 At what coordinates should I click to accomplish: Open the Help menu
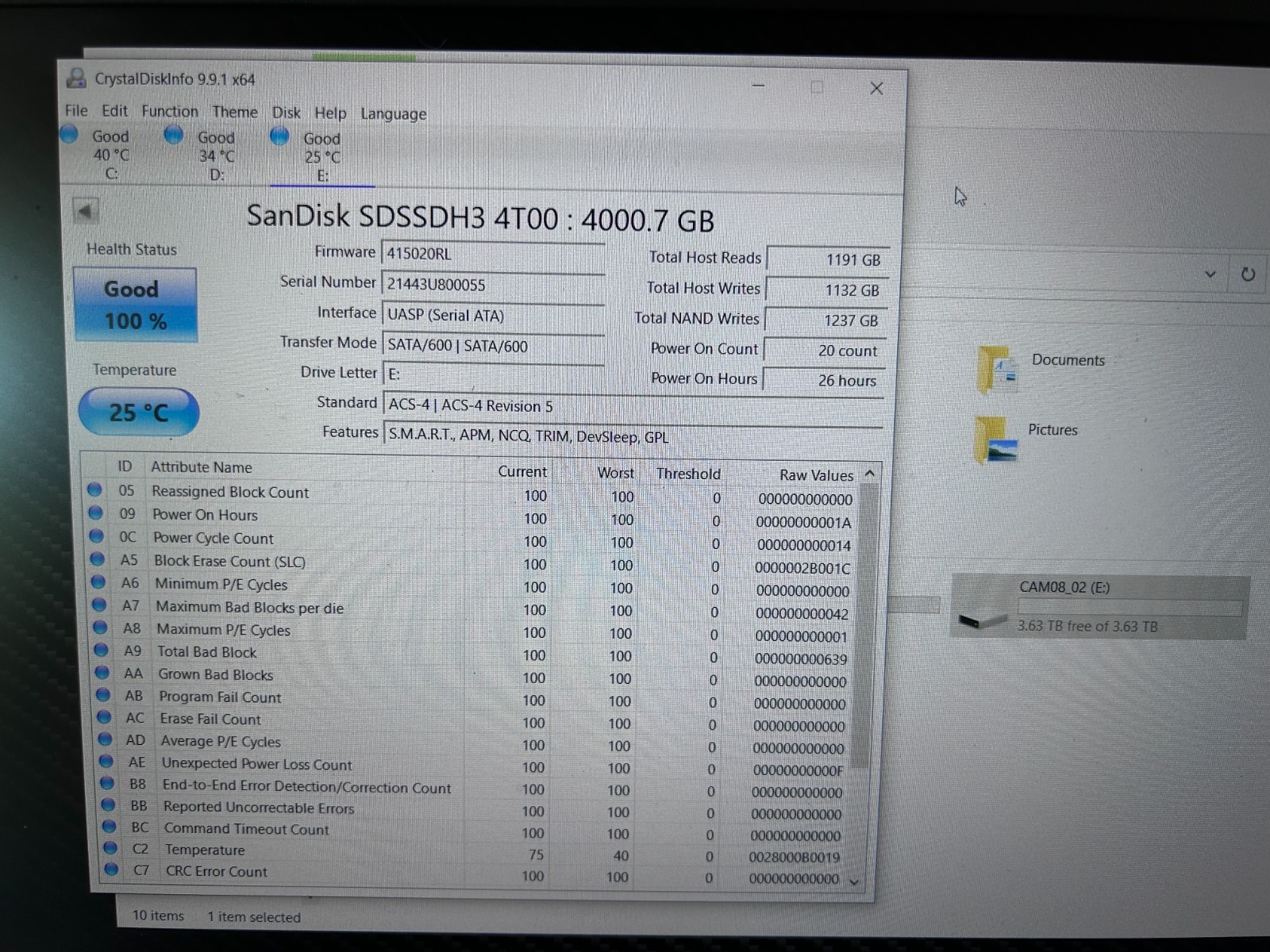coord(330,113)
